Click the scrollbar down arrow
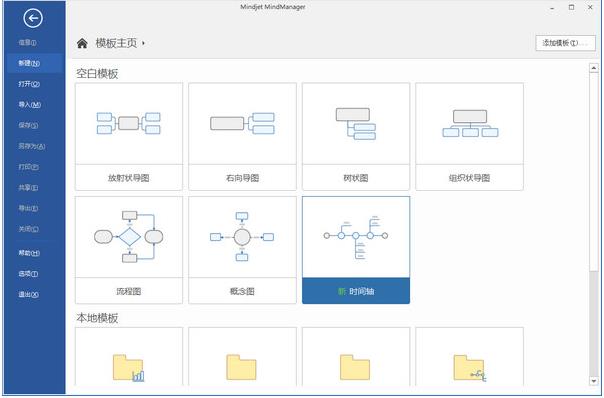This screenshot has height=398, width=604. click(594, 381)
